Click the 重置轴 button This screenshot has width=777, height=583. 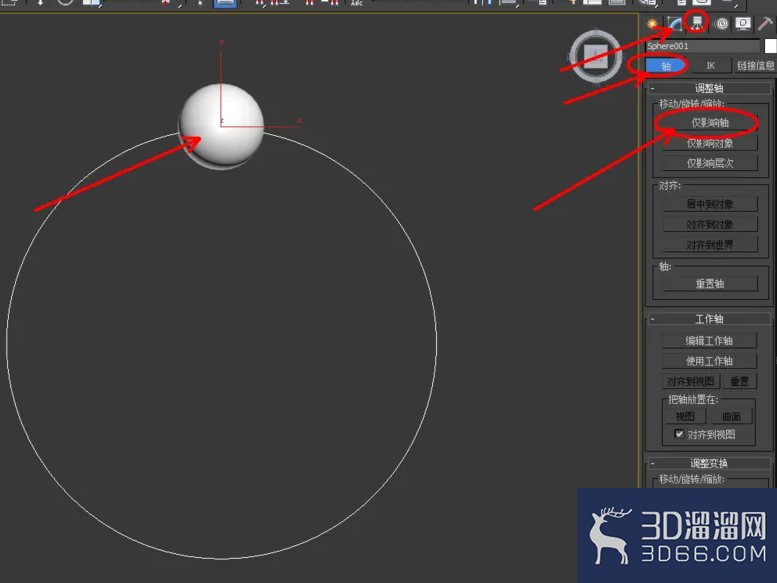[710, 284]
